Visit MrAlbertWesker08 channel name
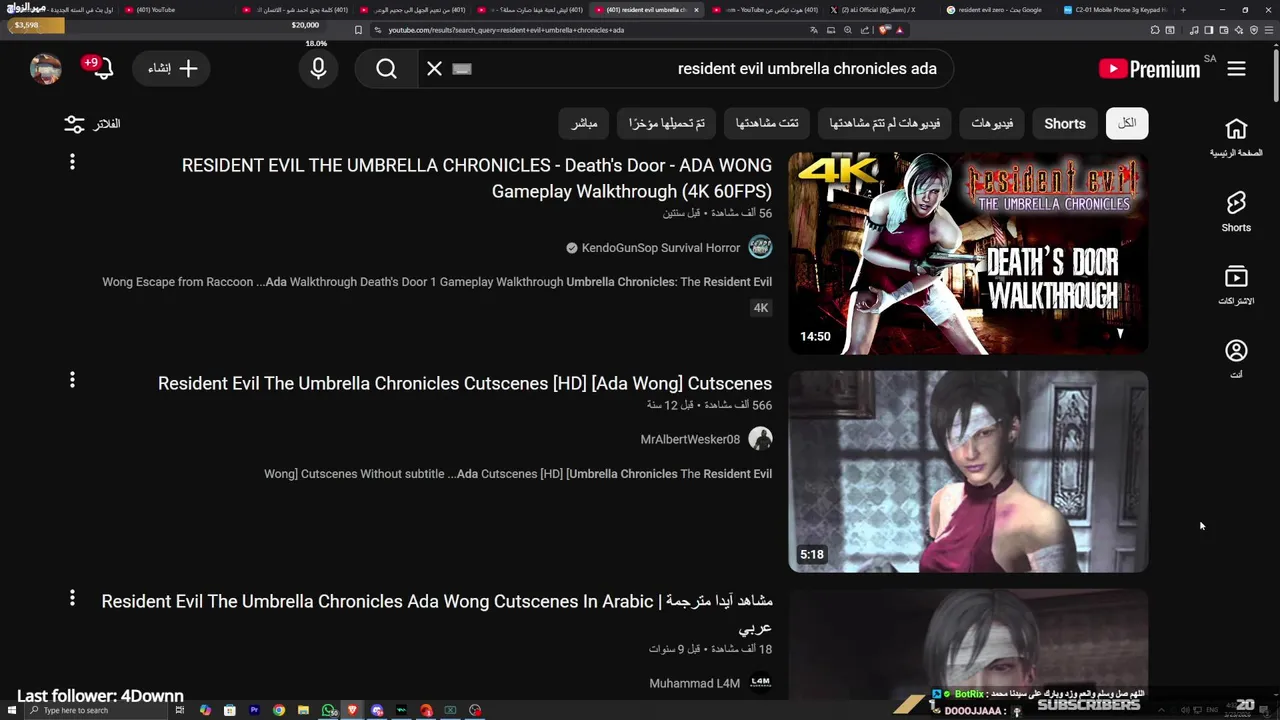The height and width of the screenshot is (720, 1280). pos(690,439)
